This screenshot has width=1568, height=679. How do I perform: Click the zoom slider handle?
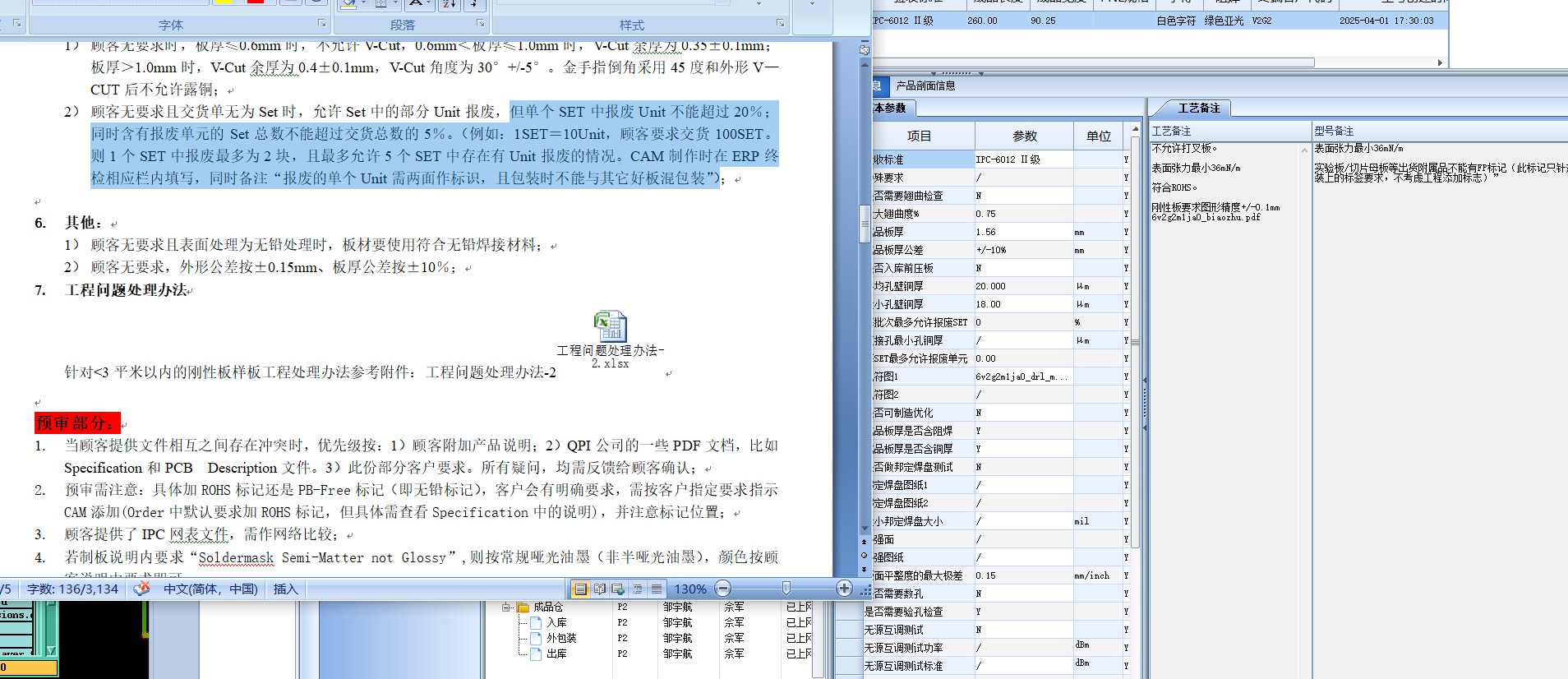click(786, 589)
